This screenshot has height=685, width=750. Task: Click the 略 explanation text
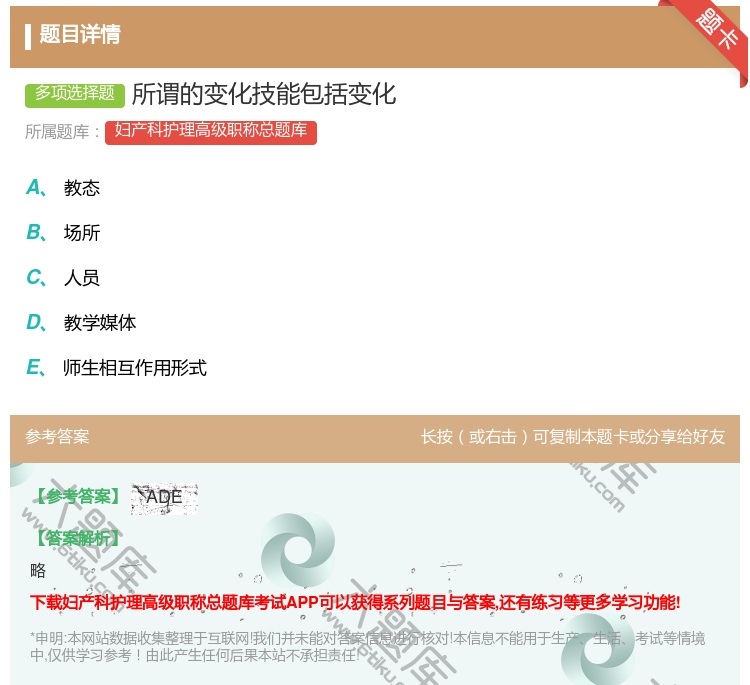coord(38,571)
